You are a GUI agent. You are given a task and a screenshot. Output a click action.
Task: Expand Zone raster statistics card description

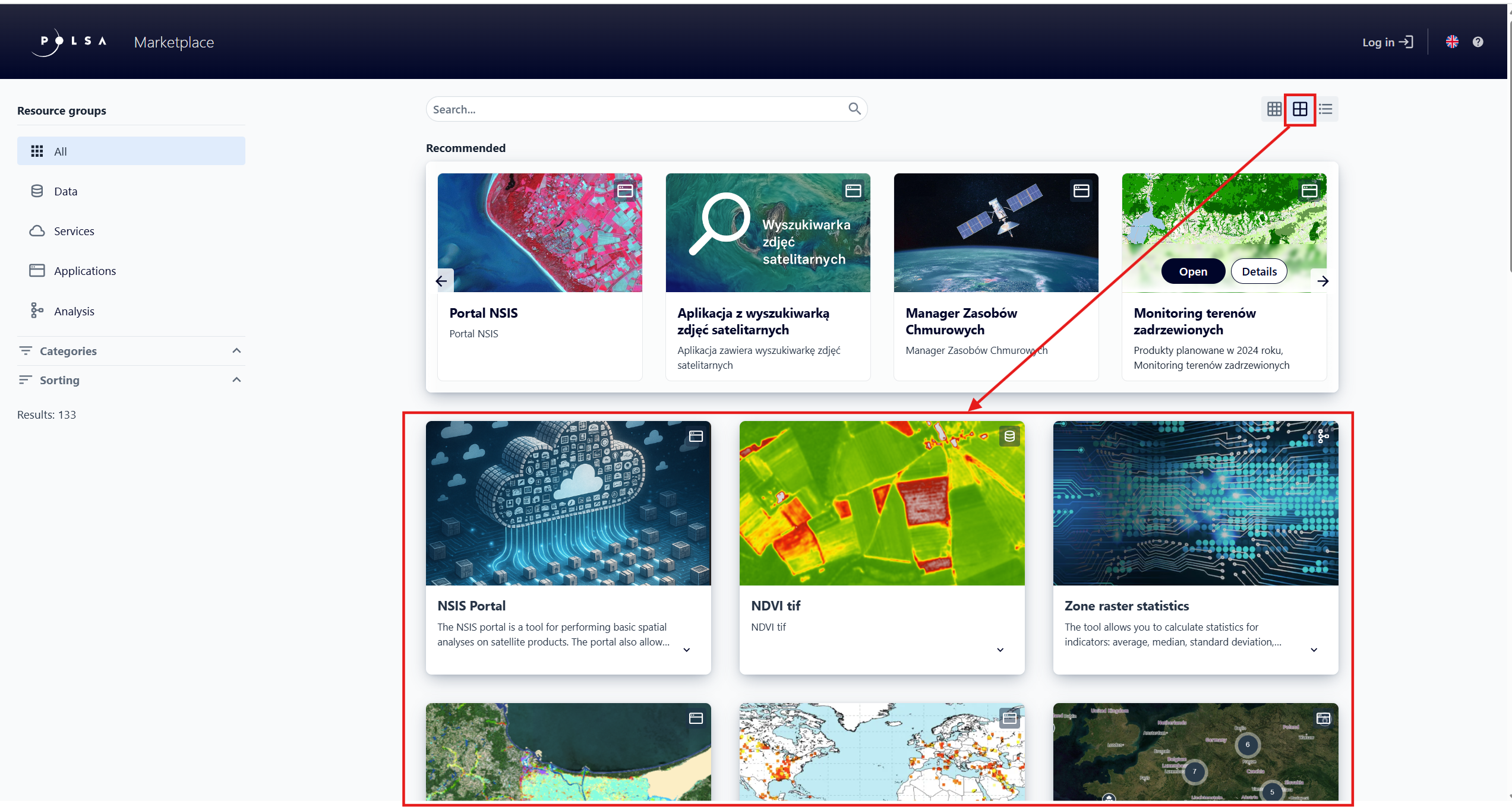[x=1314, y=650]
